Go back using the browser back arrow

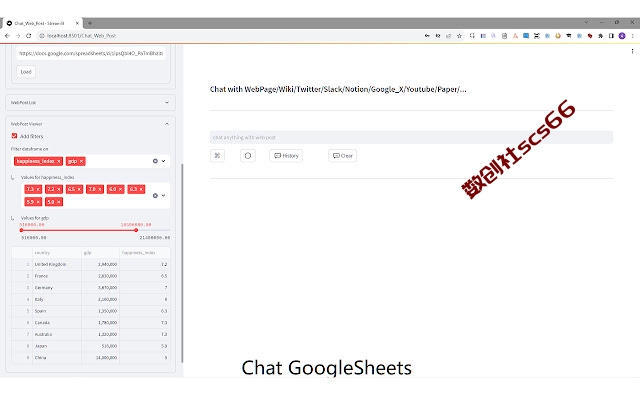click(7, 36)
